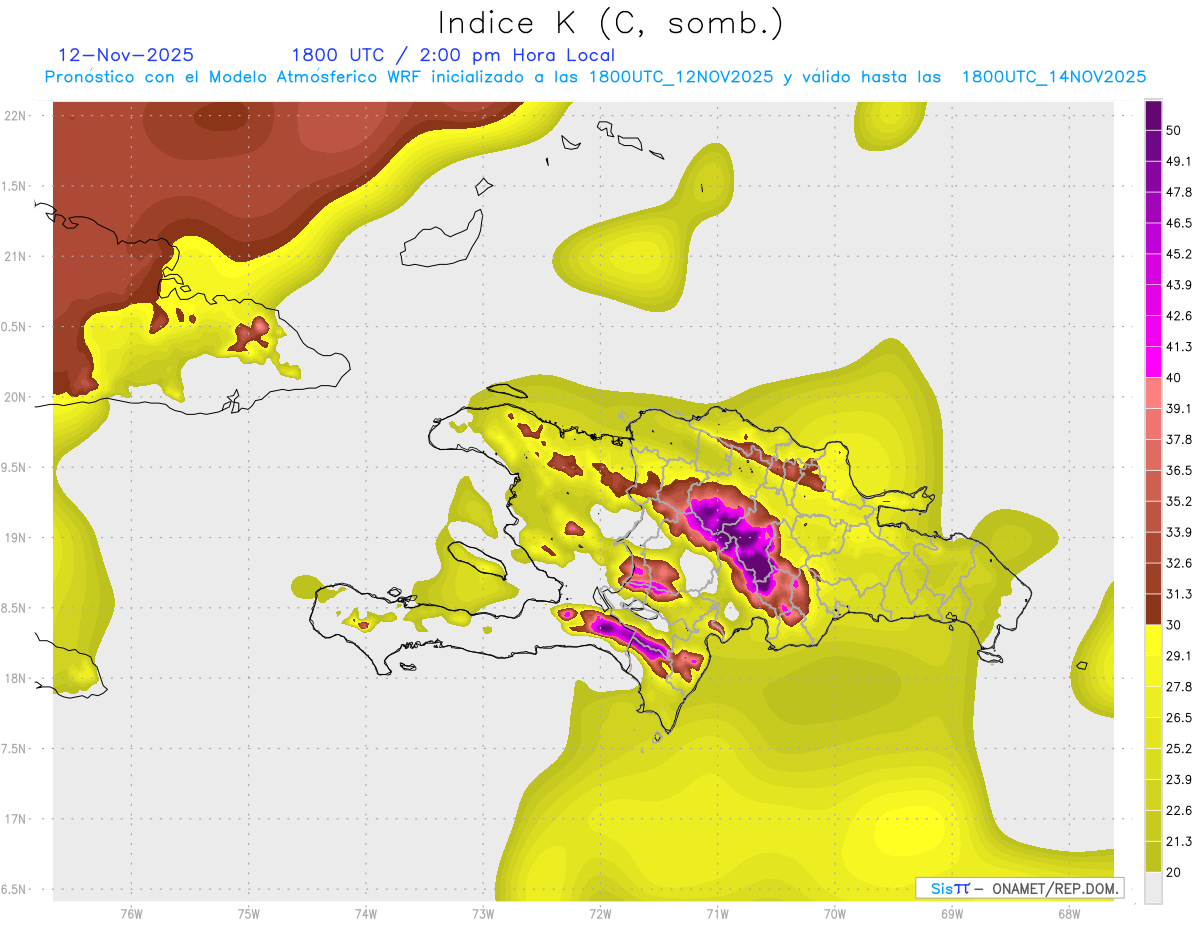
Task: Click the 'Indice K (C, somb.)' title
Action: coord(610,22)
